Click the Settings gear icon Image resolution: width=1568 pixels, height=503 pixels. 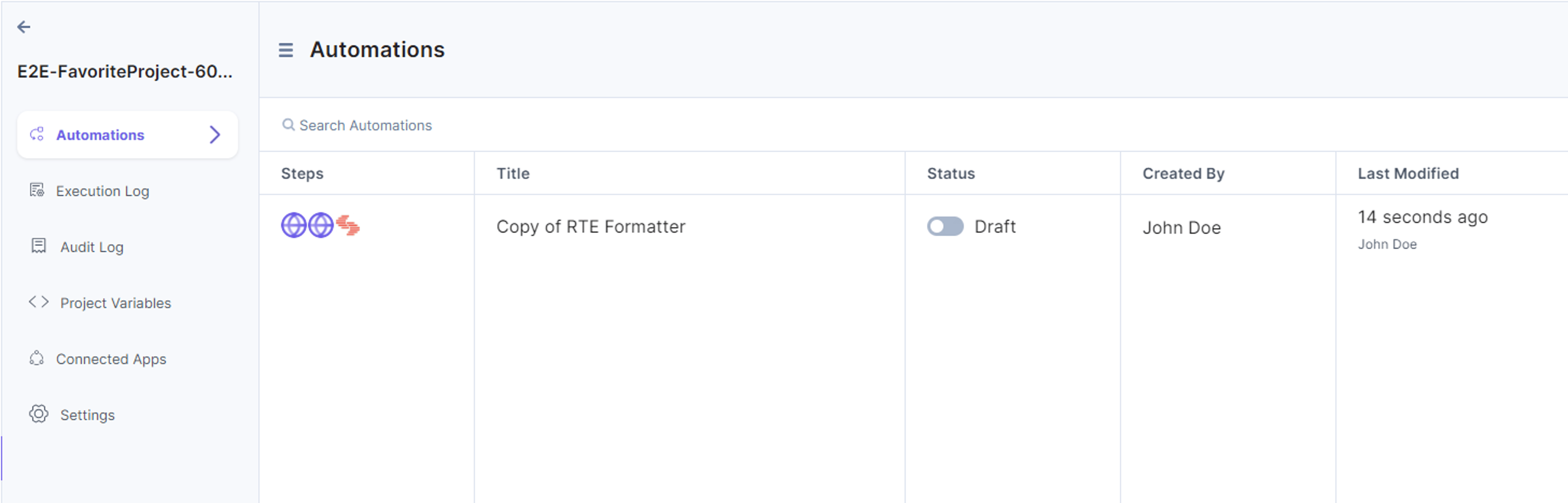pyautogui.click(x=38, y=414)
